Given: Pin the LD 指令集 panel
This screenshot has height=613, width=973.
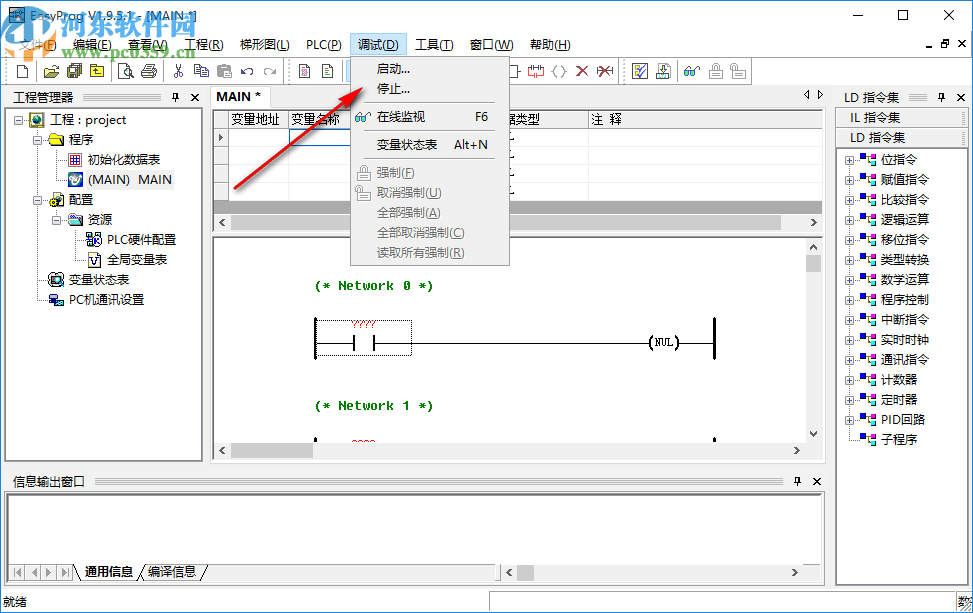Looking at the screenshot, I should tap(941, 97).
